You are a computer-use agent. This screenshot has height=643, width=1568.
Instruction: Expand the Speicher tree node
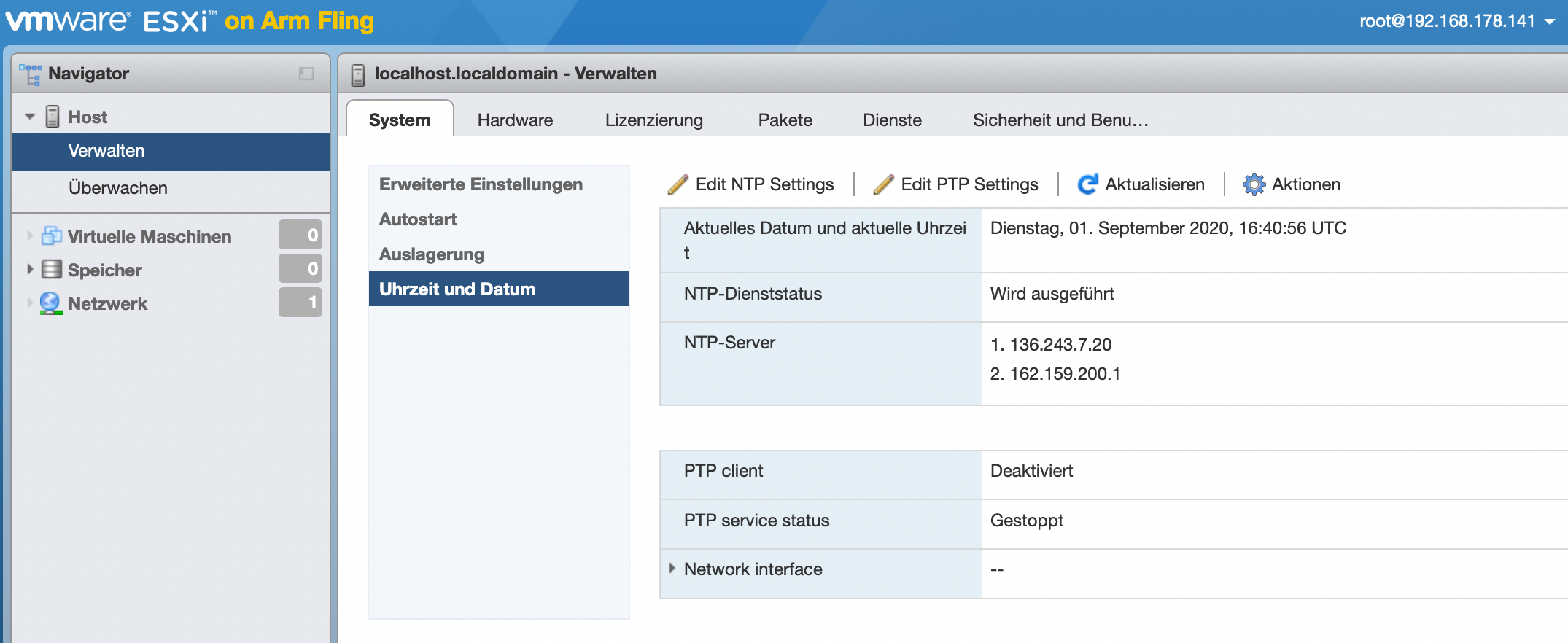pos(30,270)
